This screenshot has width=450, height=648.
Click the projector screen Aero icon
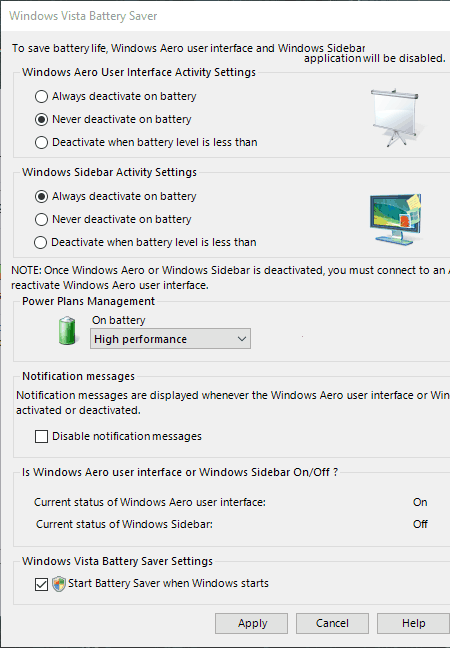395,117
